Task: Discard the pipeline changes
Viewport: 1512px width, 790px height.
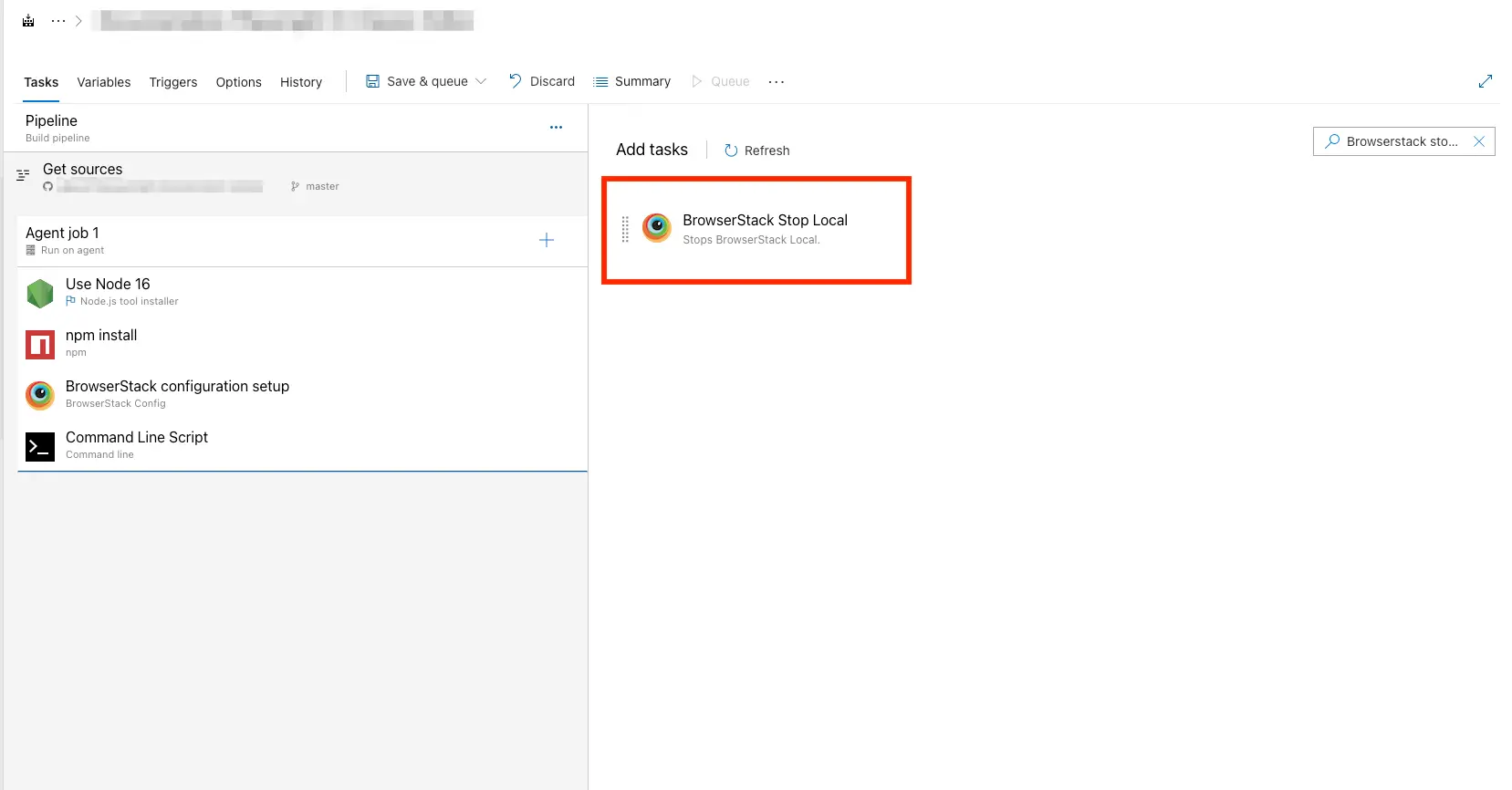Action: [x=542, y=81]
